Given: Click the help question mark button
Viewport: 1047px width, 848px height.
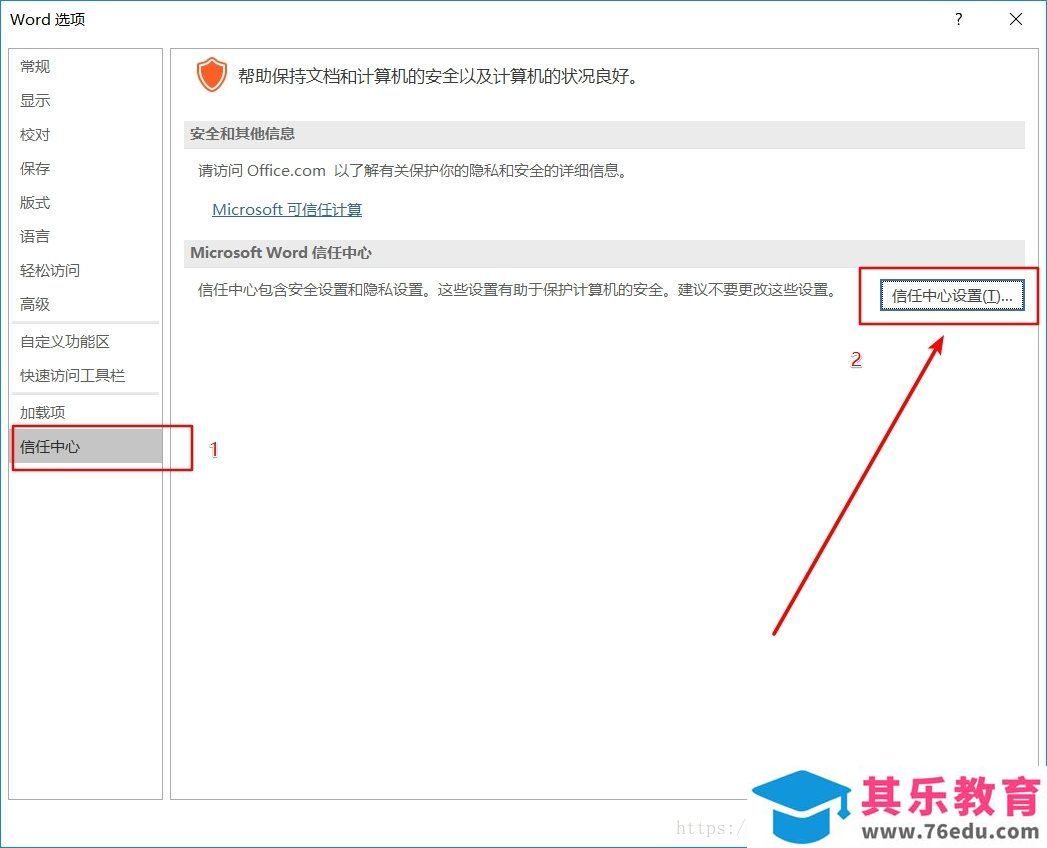Looking at the screenshot, I should [959, 19].
